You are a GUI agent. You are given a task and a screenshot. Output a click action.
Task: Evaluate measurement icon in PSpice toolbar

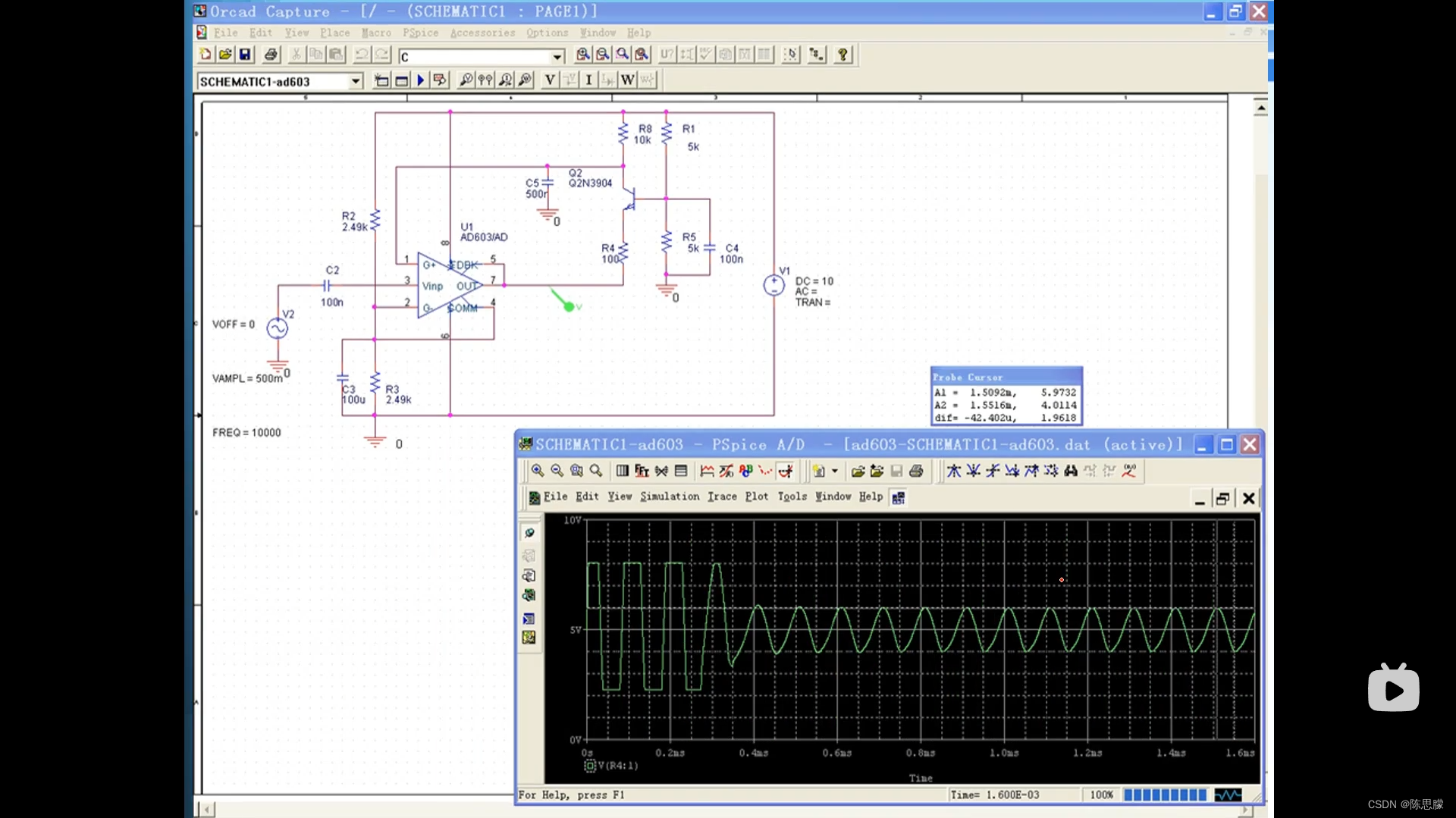point(726,471)
